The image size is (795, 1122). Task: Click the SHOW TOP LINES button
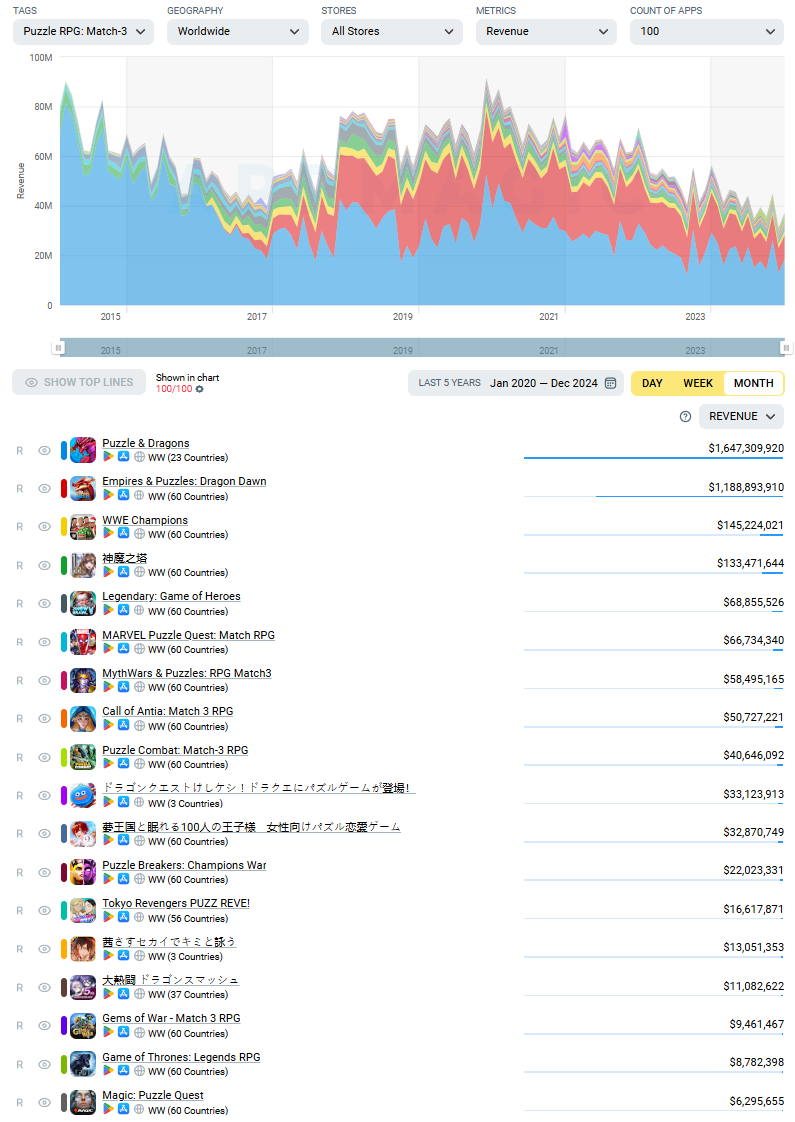(x=79, y=383)
